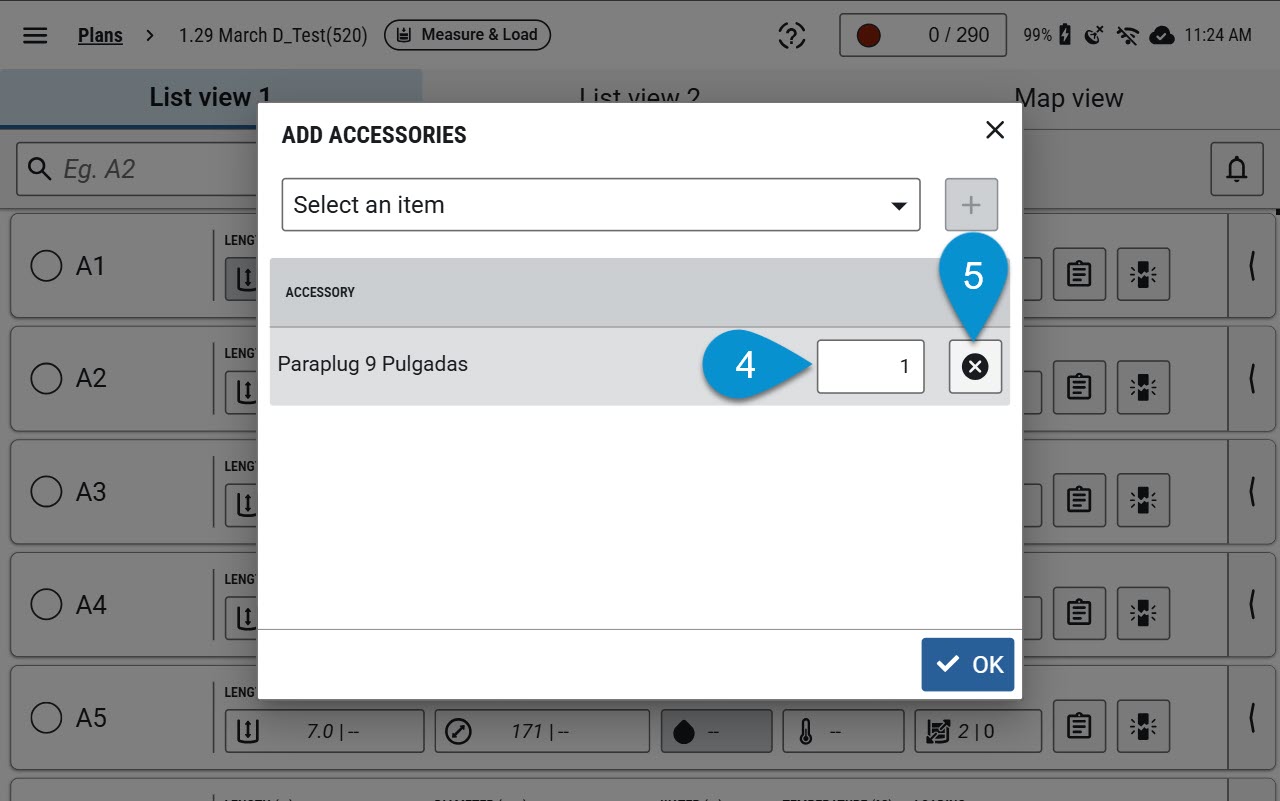Open the Plans breadcrumb link
Viewport: 1280px width, 801px height.
tap(100, 35)
